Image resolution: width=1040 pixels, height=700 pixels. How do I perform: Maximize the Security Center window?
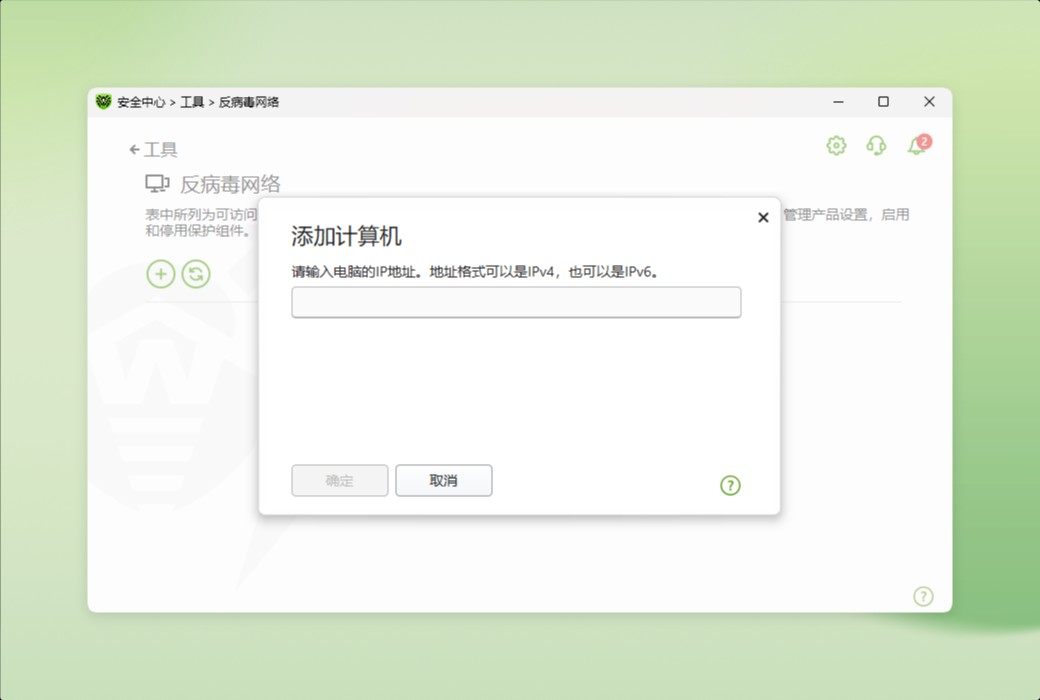[x=883, y=101]
